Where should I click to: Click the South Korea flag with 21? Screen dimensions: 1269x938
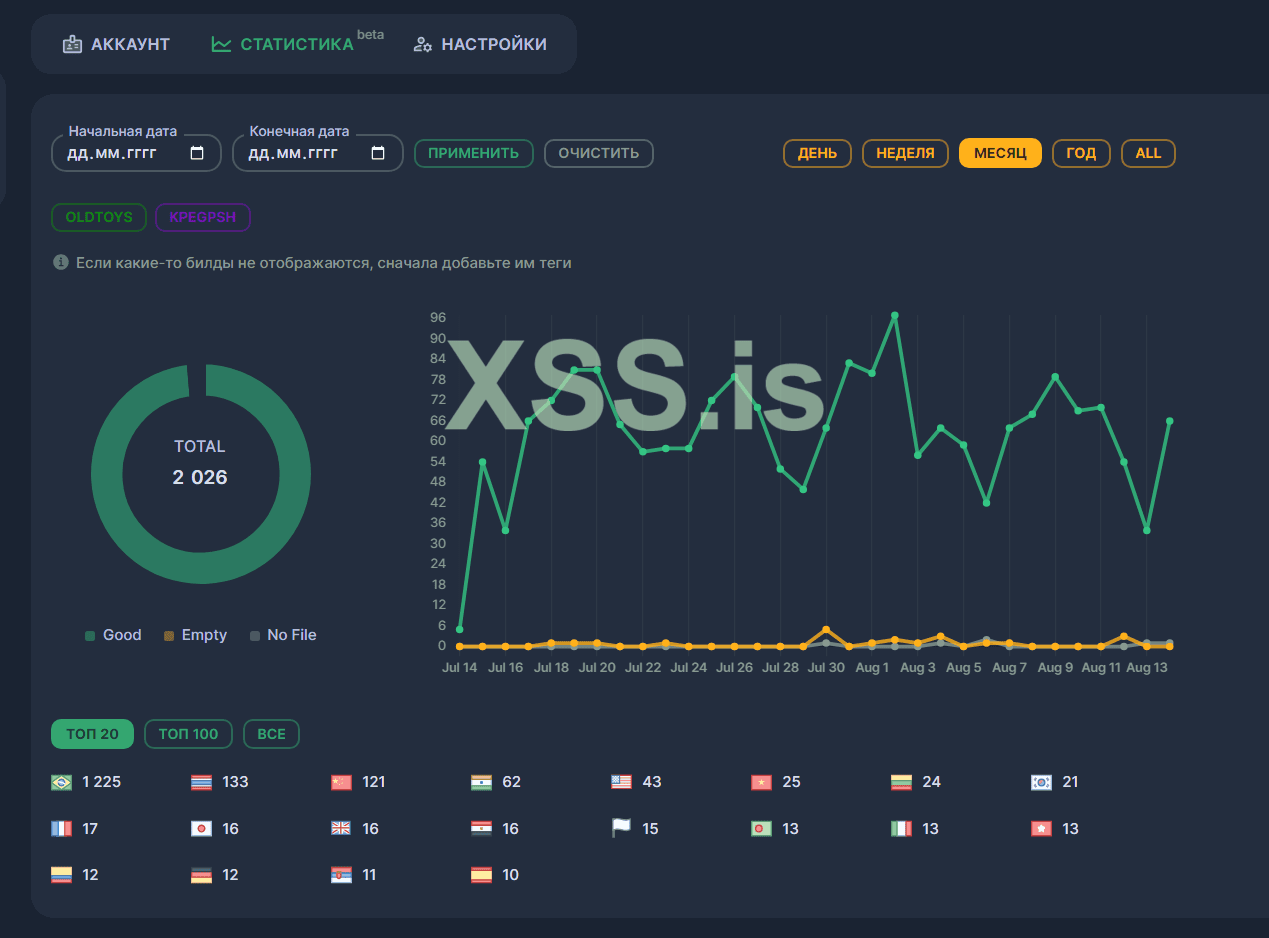pos(1041,783)
